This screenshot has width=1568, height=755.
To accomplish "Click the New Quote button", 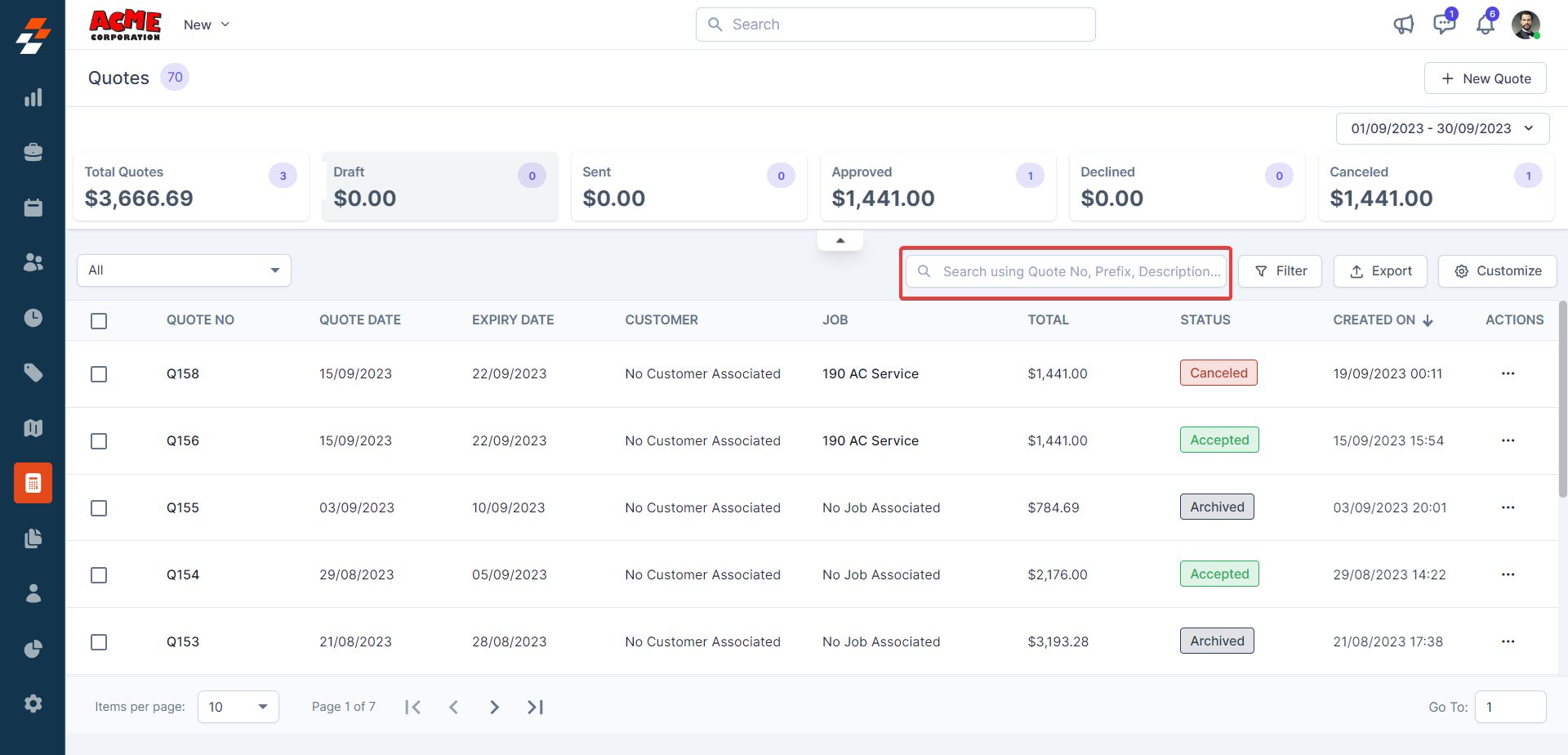I will tap(1485, 78).
